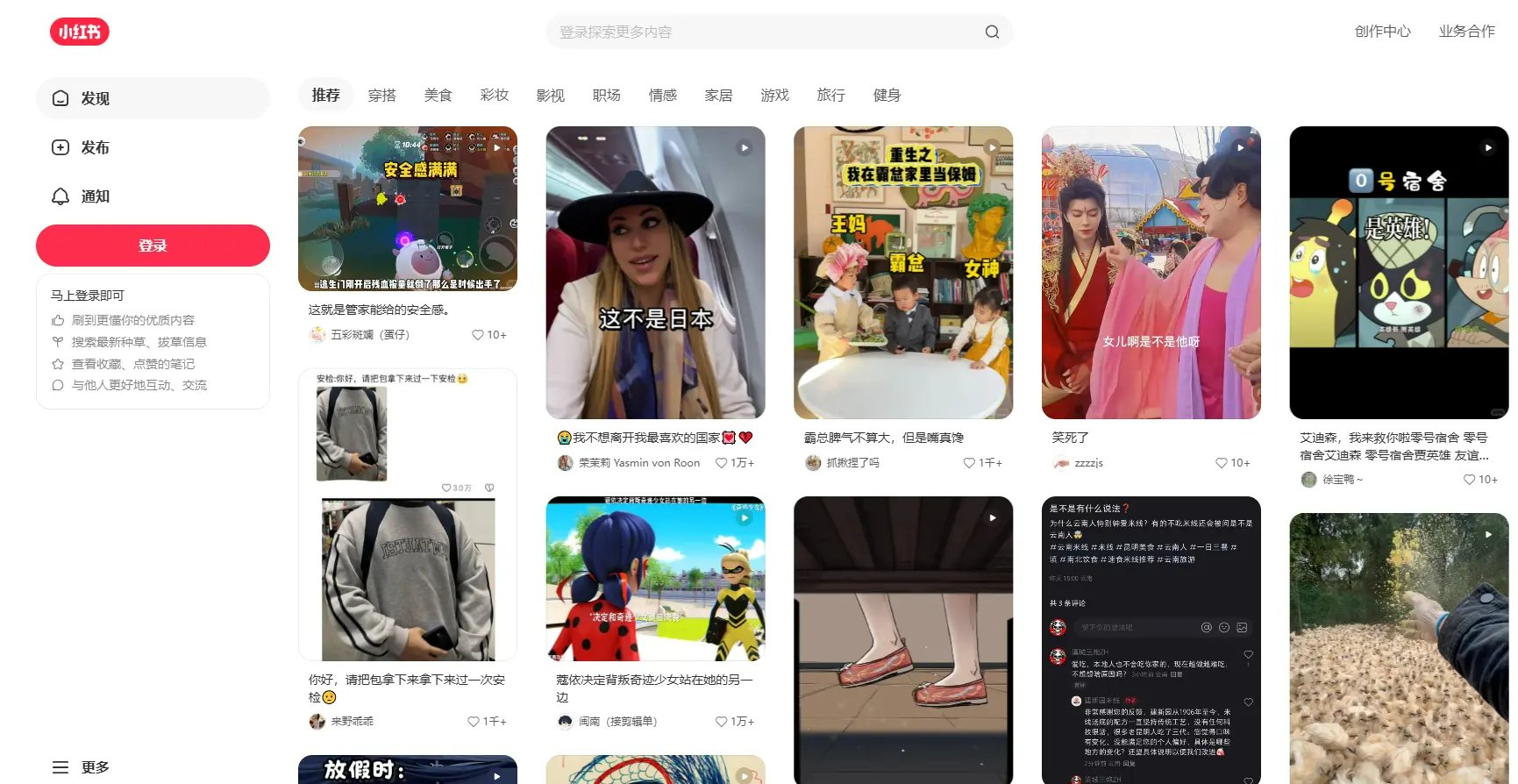Screen dimensions: 1518x784
Task: Click play icon on 这不是日本 video
Action: tap(745, 147)
